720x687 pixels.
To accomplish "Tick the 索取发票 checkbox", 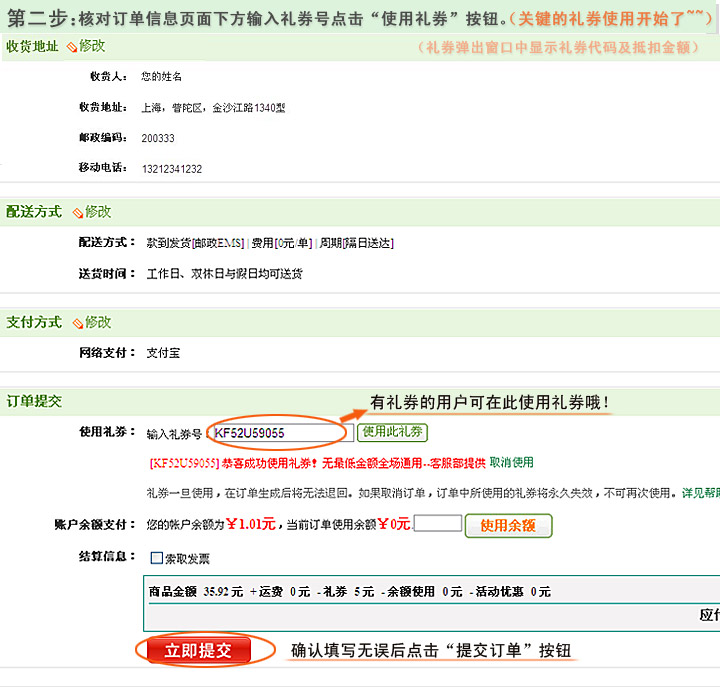I will click(156, 559).
